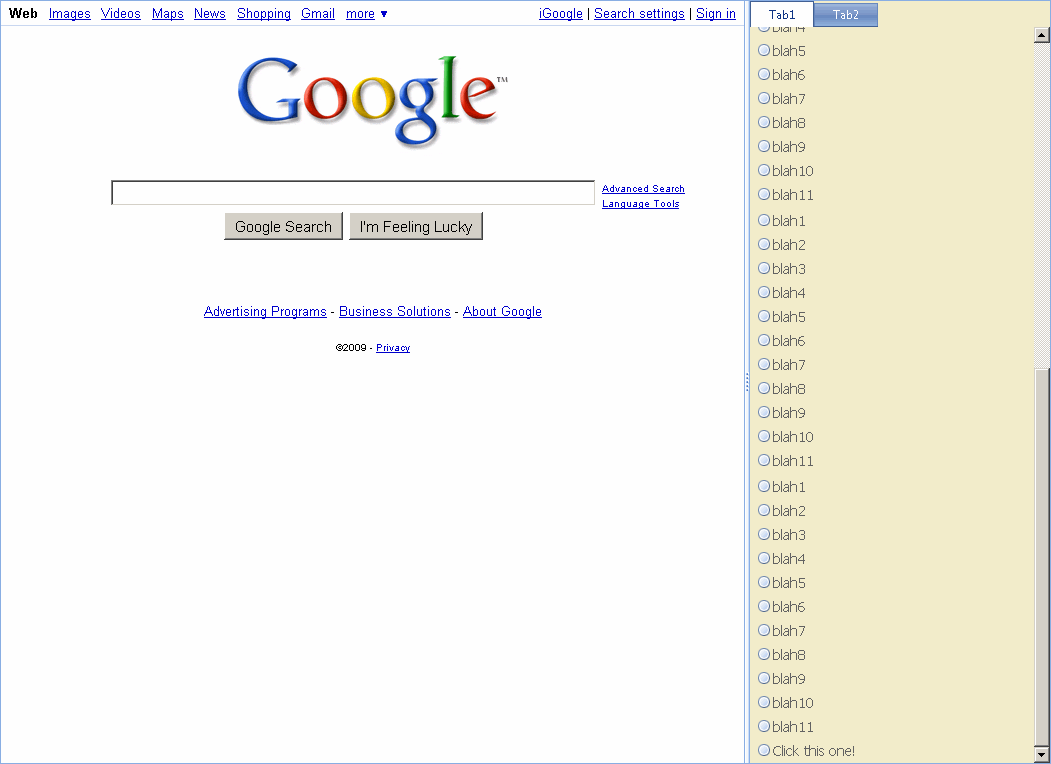
Task: Select the first visible blah5 radio under Tab1
Action: pos(763,50)
